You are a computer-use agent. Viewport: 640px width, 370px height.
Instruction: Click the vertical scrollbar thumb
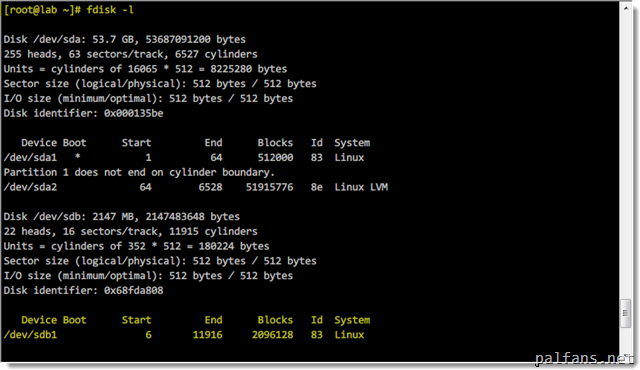click(626, 313)
